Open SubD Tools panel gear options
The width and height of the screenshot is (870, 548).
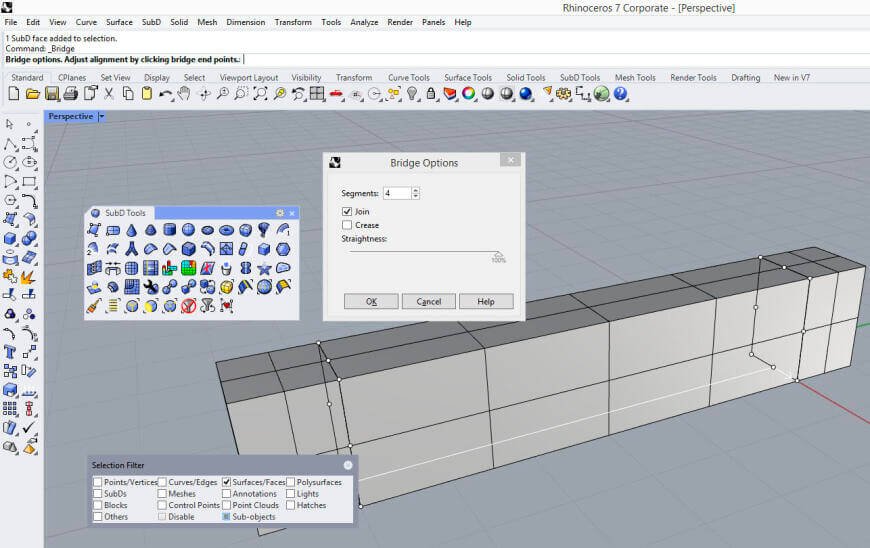coord(280,213)
